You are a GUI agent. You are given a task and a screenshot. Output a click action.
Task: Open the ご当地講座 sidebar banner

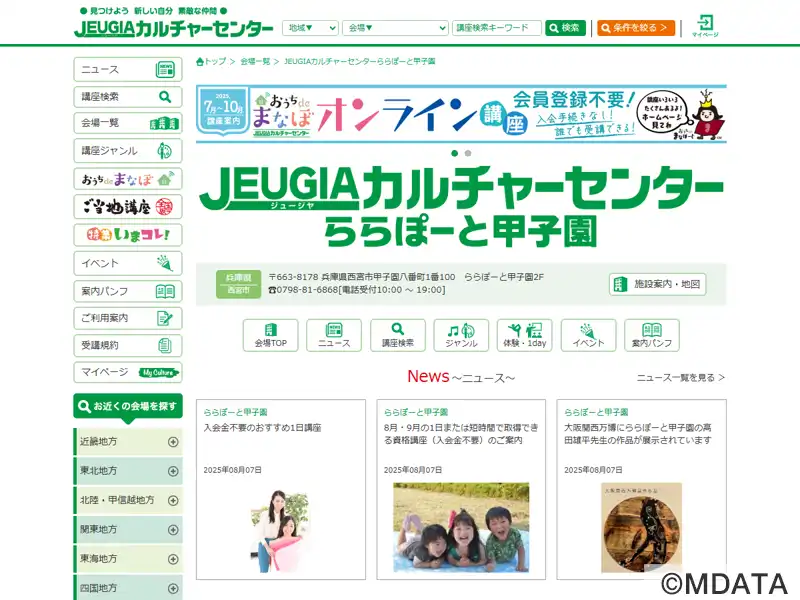point(128,207)
